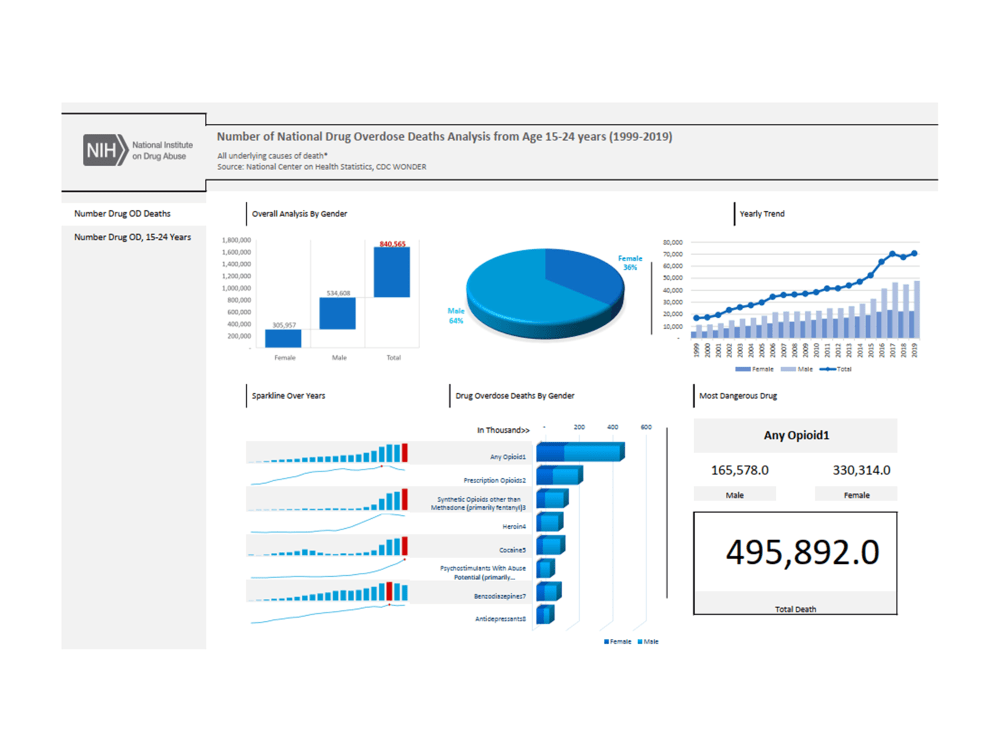Select the Total bar labeled 840,565
Screen dimensions: 1000x750
pos(392,272)
